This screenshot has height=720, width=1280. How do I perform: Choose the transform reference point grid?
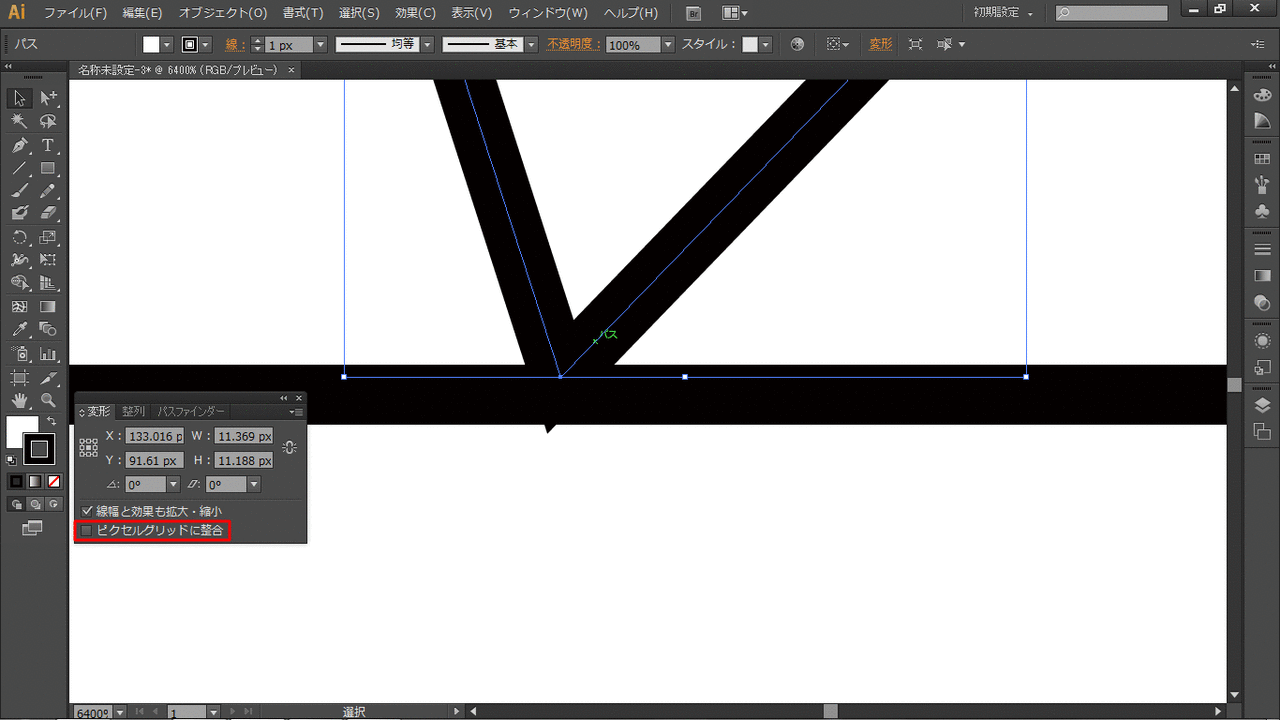click(89, 447)
